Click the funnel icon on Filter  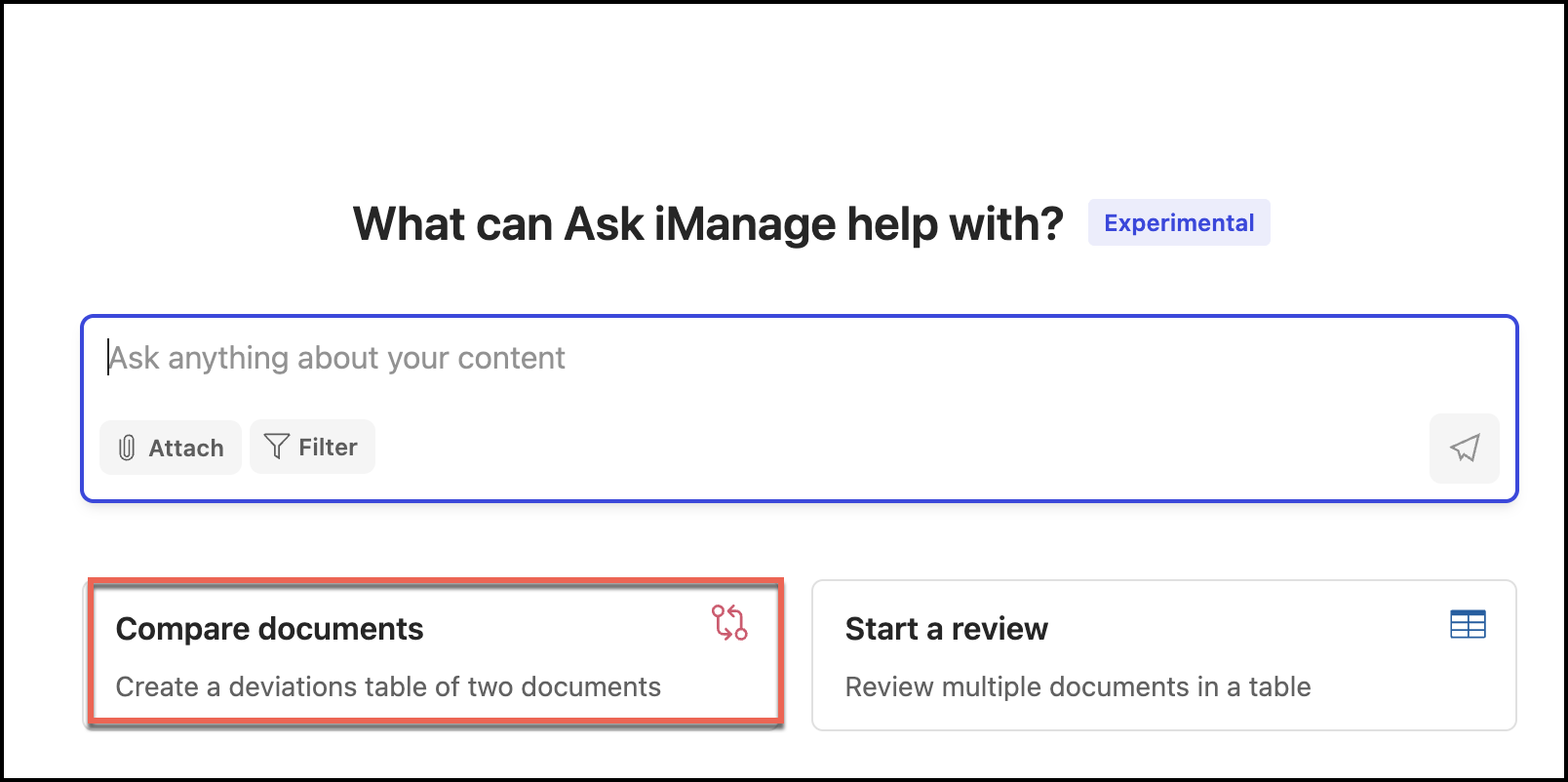[277, 447]
